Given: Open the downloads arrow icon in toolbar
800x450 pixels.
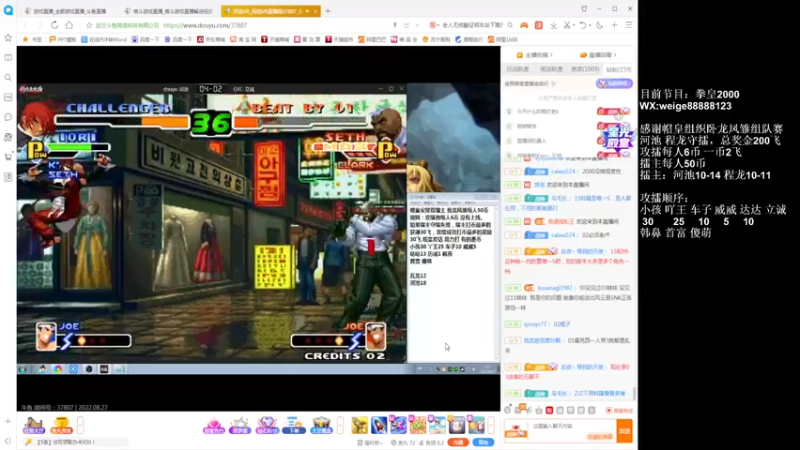Looking at the screenshot, I should tap(554, 25).
